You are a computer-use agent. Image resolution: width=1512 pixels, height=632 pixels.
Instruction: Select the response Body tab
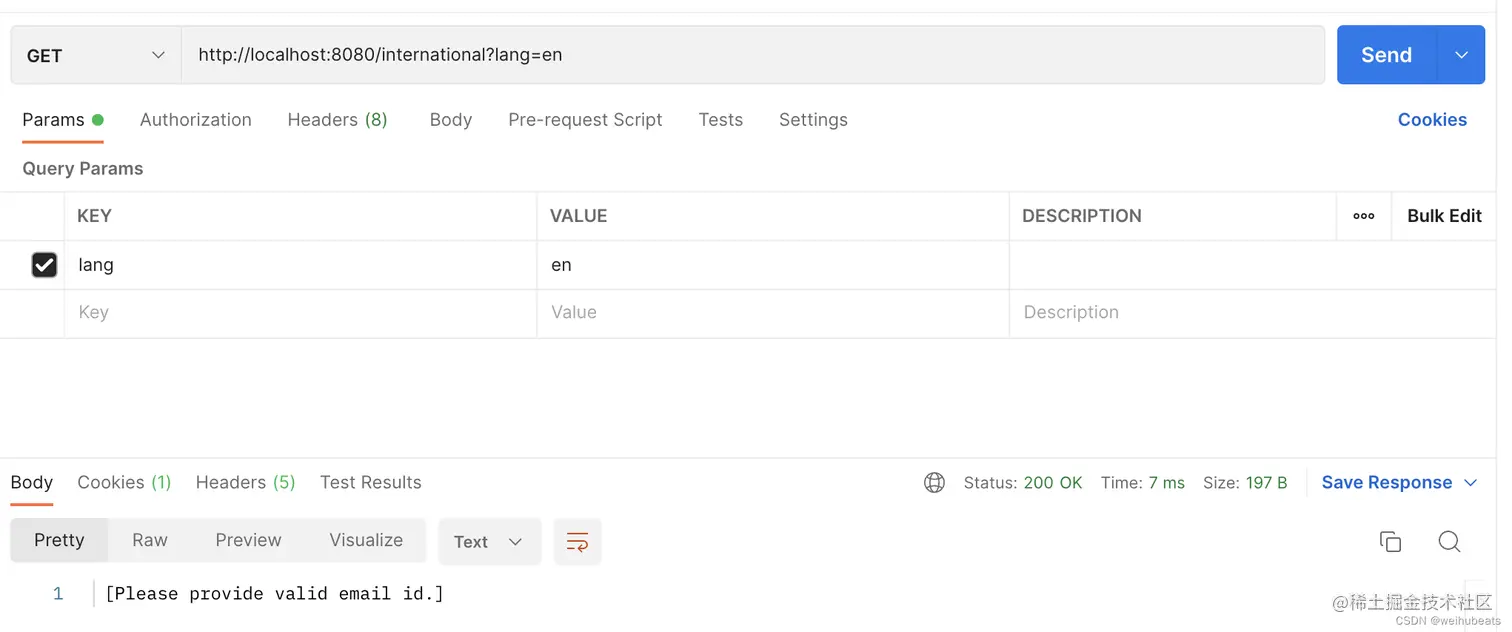tap(32, 483)
